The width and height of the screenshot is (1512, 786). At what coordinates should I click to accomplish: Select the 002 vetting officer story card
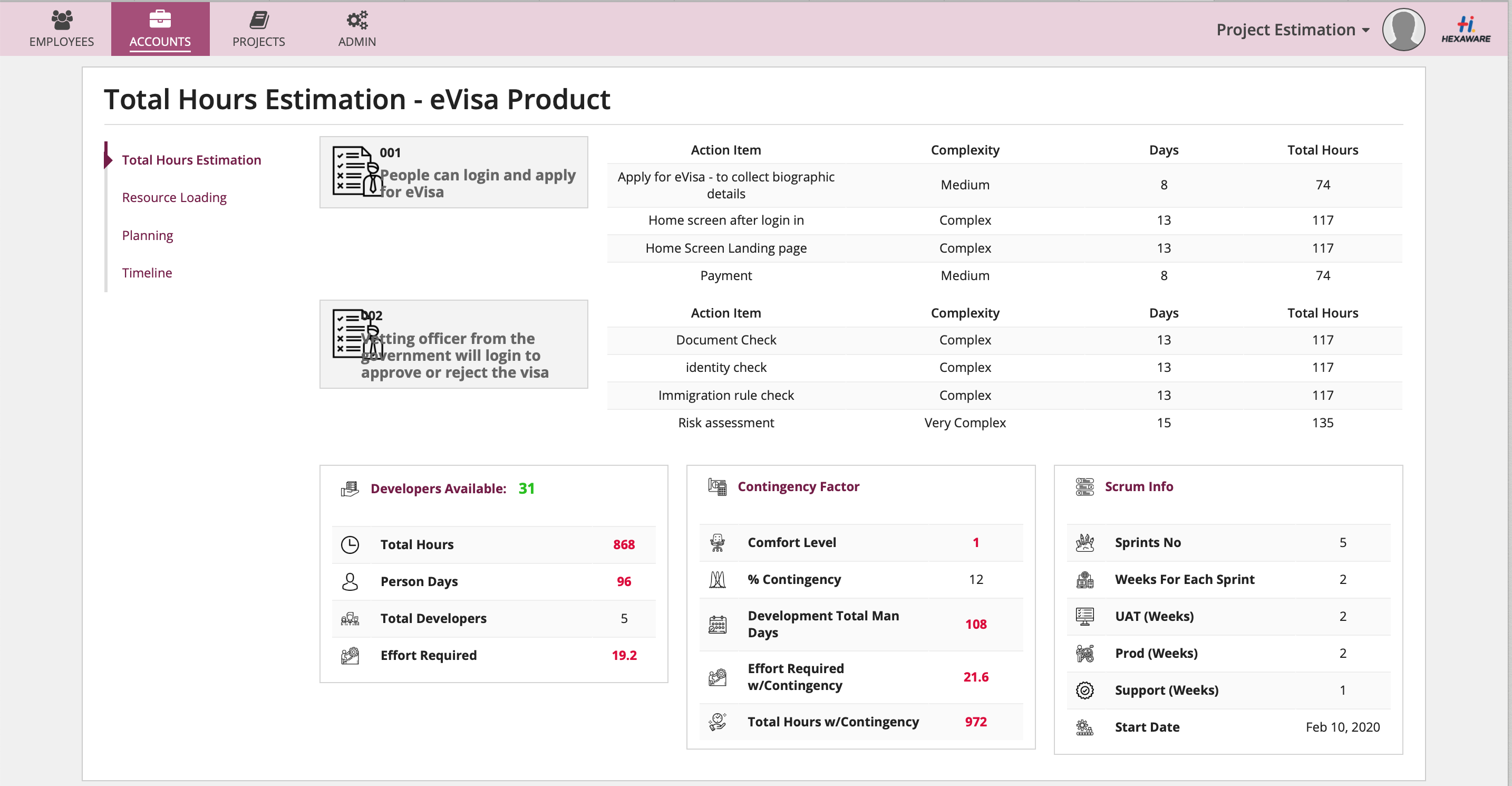tap(453, 344)
